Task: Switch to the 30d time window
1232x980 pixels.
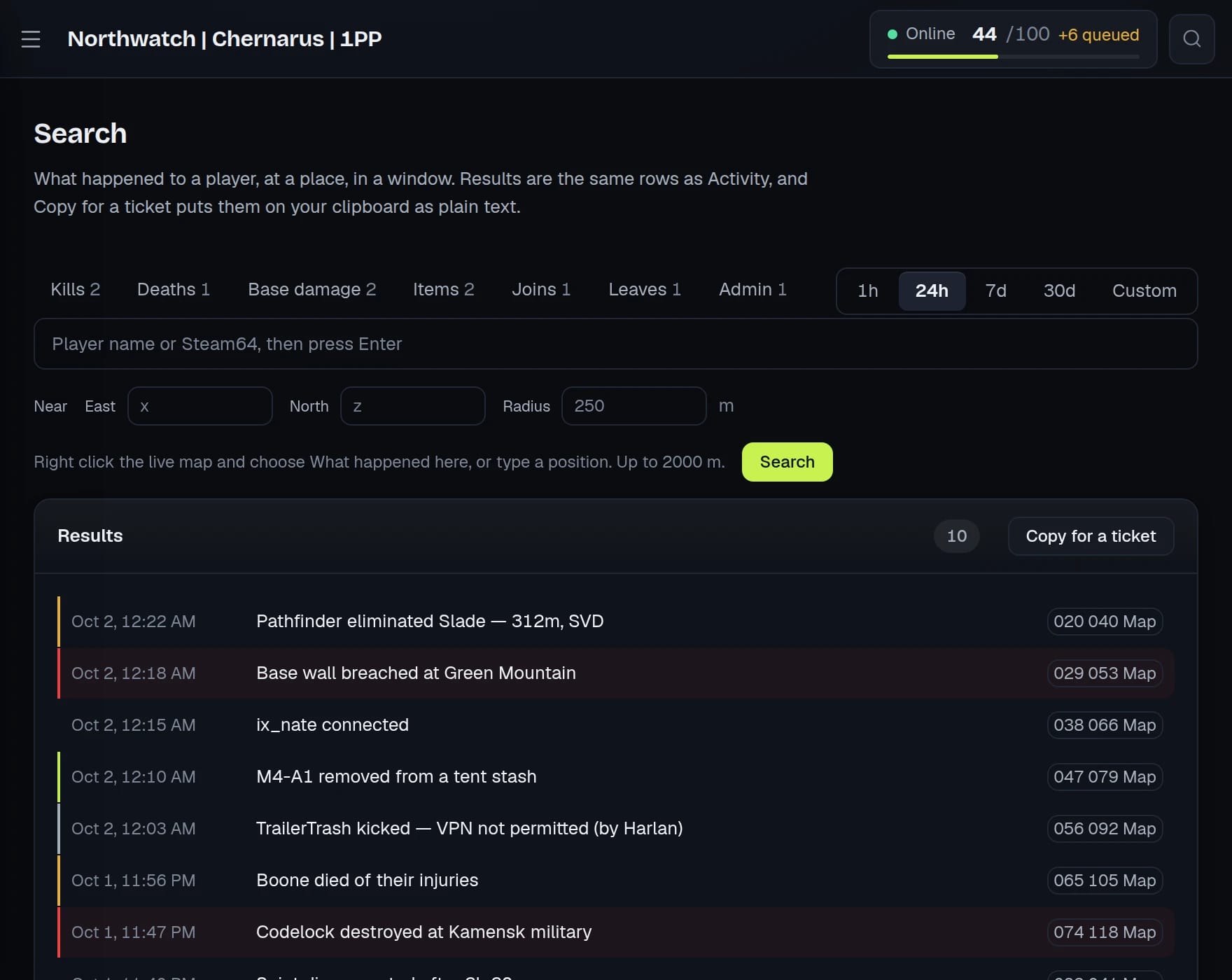Action: tap(1059, 291)
